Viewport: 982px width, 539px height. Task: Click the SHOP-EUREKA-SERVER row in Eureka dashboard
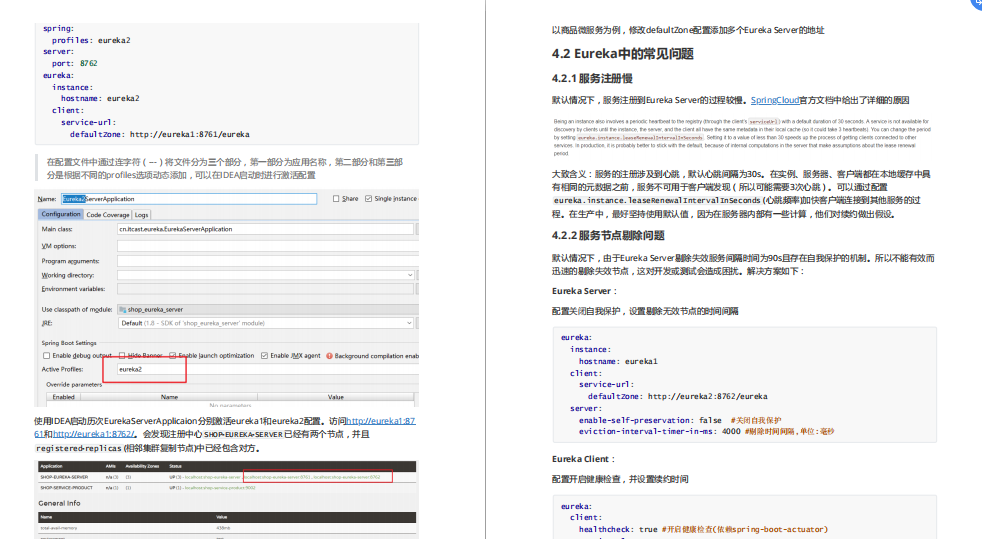(x=227, y=477)
